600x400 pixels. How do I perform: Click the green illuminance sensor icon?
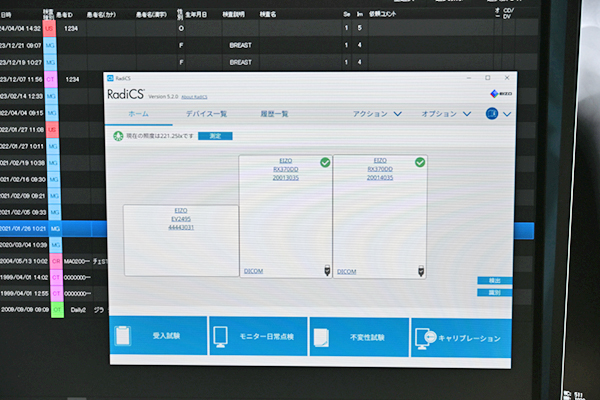click(x=117, y=135)
